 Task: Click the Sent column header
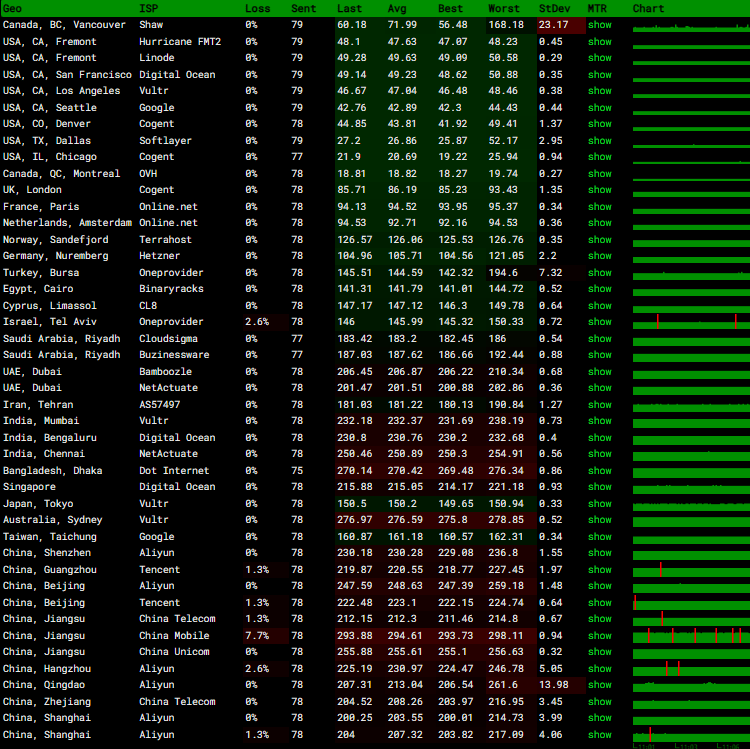pyautogui.click(x=304, y=8)
